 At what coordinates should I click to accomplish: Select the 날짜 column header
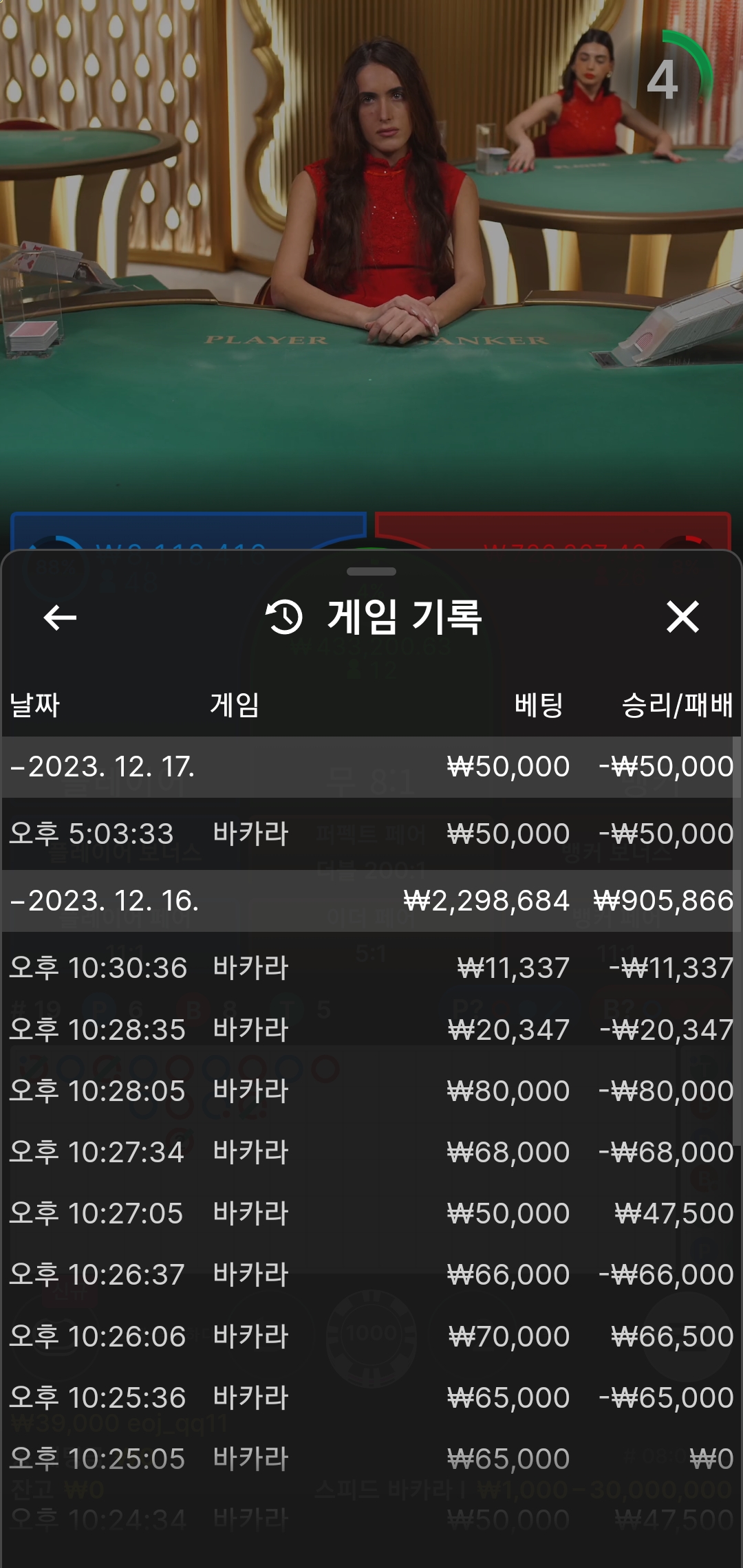click(34, 705)
